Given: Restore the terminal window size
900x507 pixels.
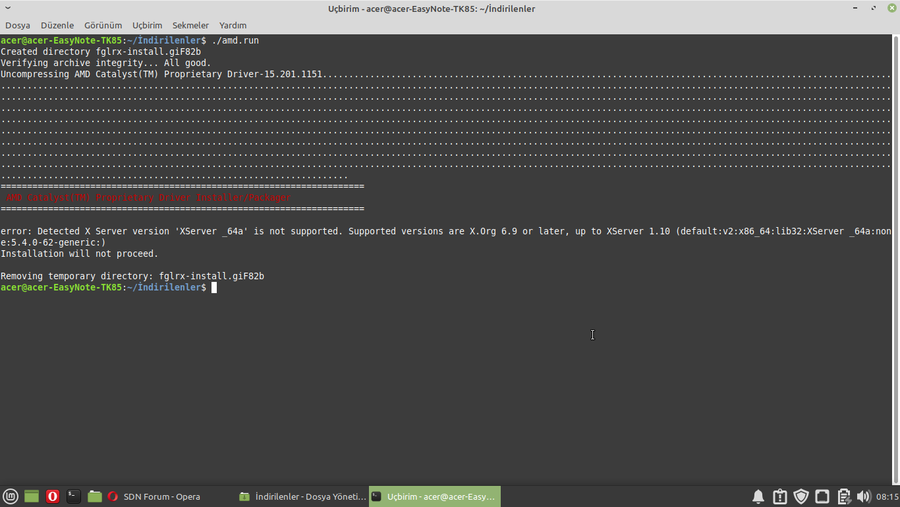Looking at the screenshot, I should point(874,8).
